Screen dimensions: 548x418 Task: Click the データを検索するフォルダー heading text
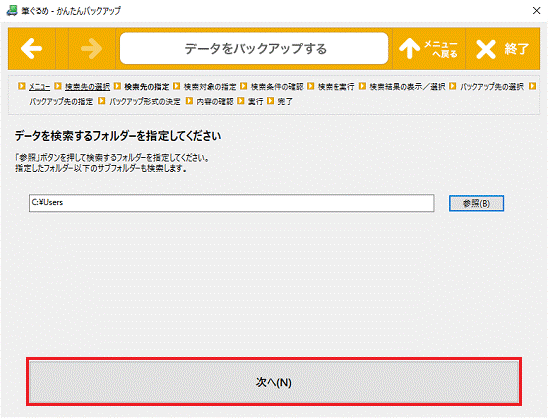118,136
